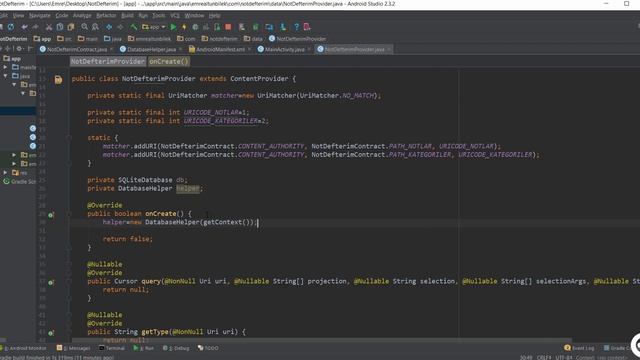Click the Copy icon in toolbar

(60, 27)
